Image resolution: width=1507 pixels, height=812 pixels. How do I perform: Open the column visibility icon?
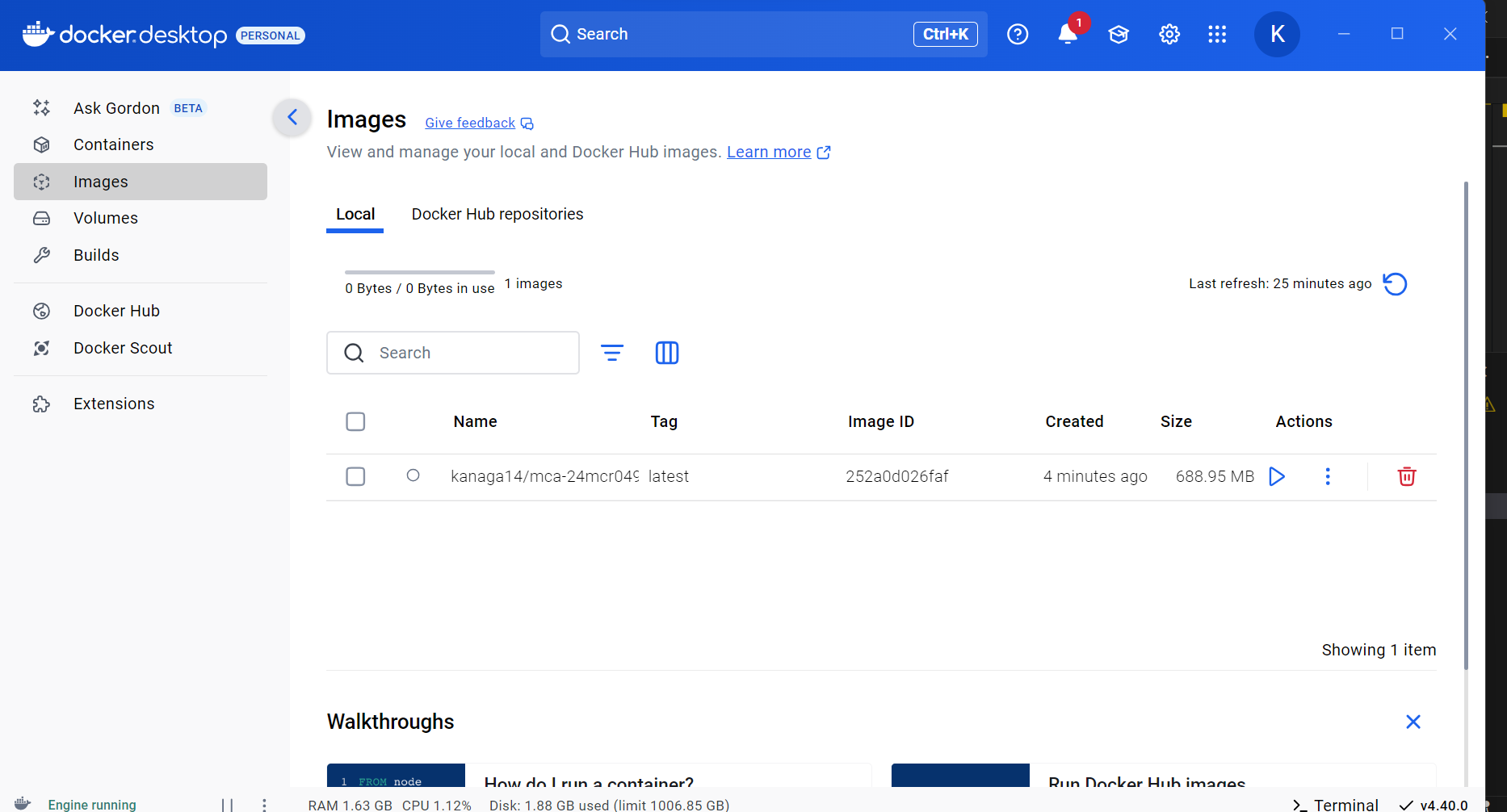point(667,353)
